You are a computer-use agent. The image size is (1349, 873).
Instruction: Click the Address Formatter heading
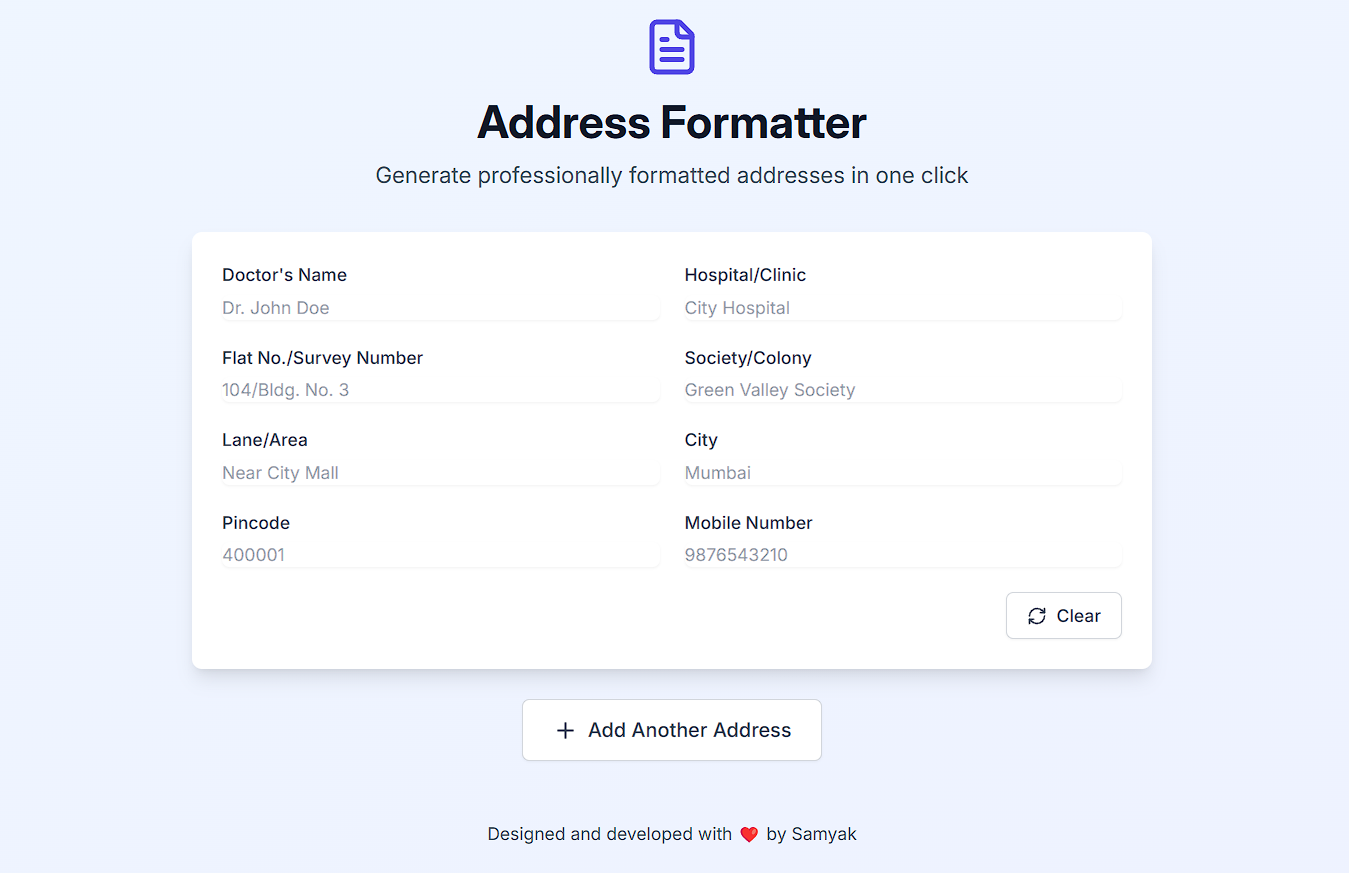point(672,123)
